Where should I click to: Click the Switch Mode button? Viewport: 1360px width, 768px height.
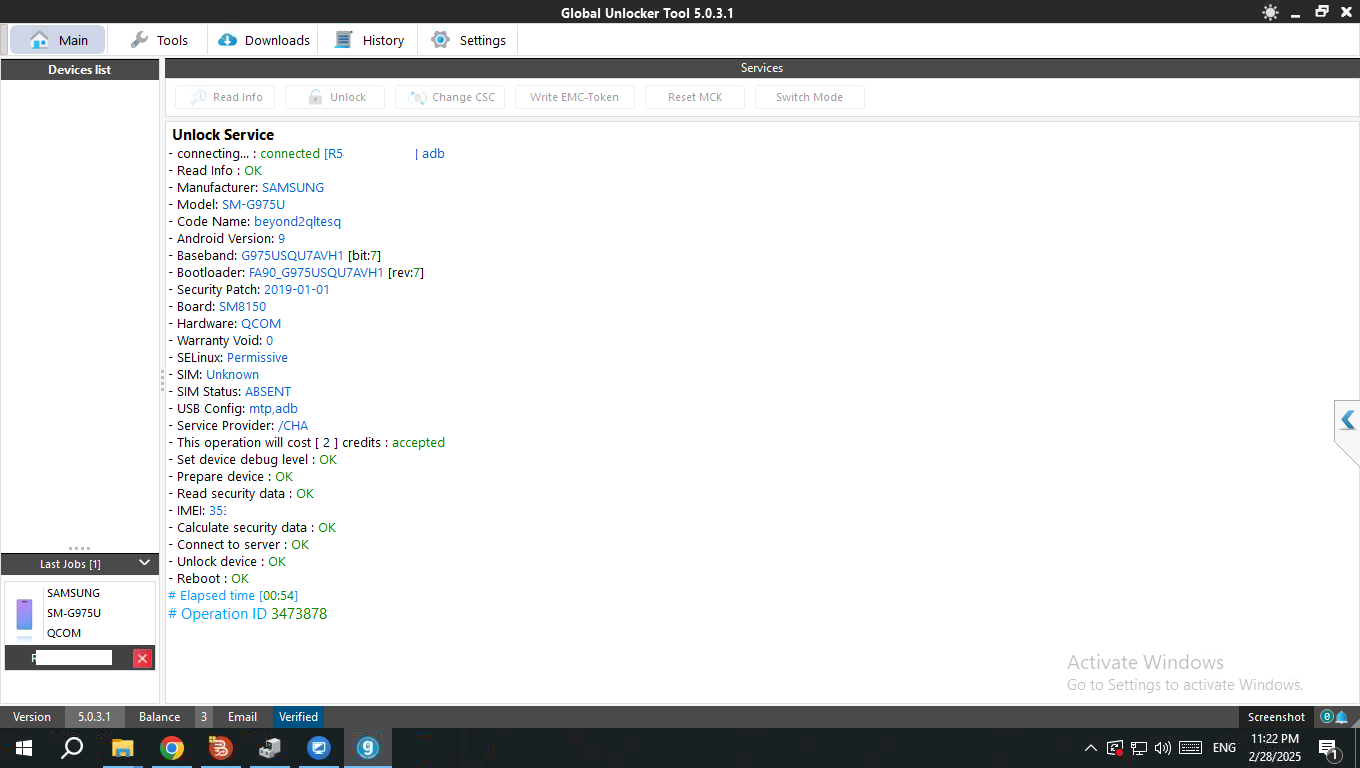click(810, 97)
